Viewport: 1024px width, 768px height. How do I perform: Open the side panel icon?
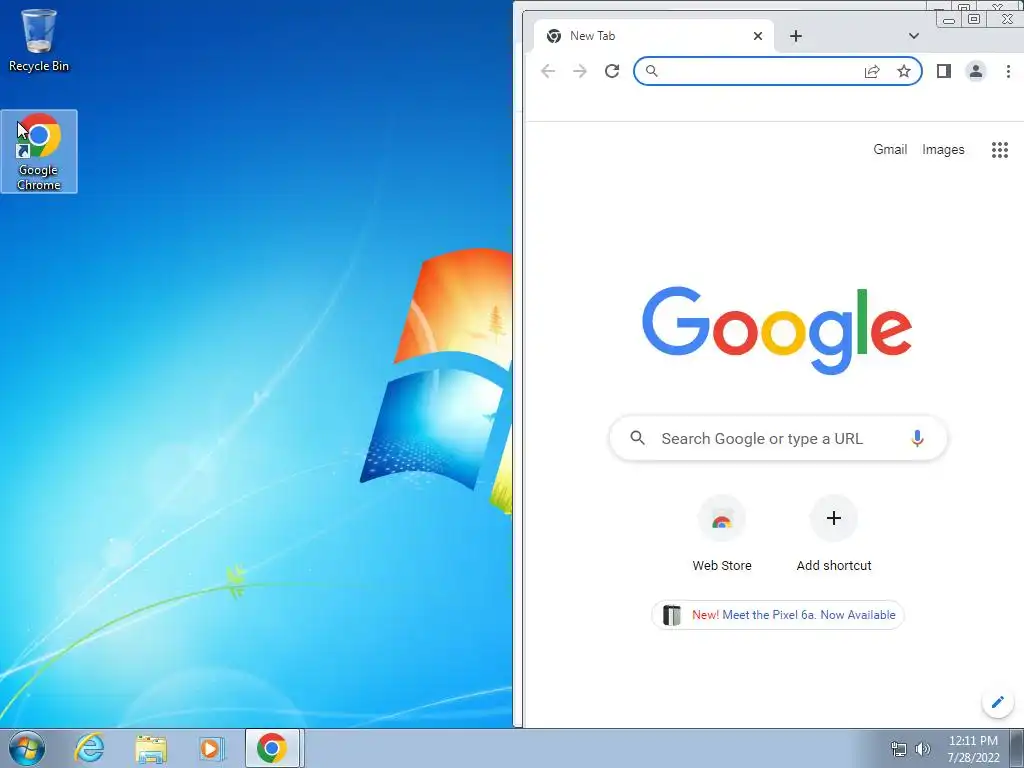point(944,71)
